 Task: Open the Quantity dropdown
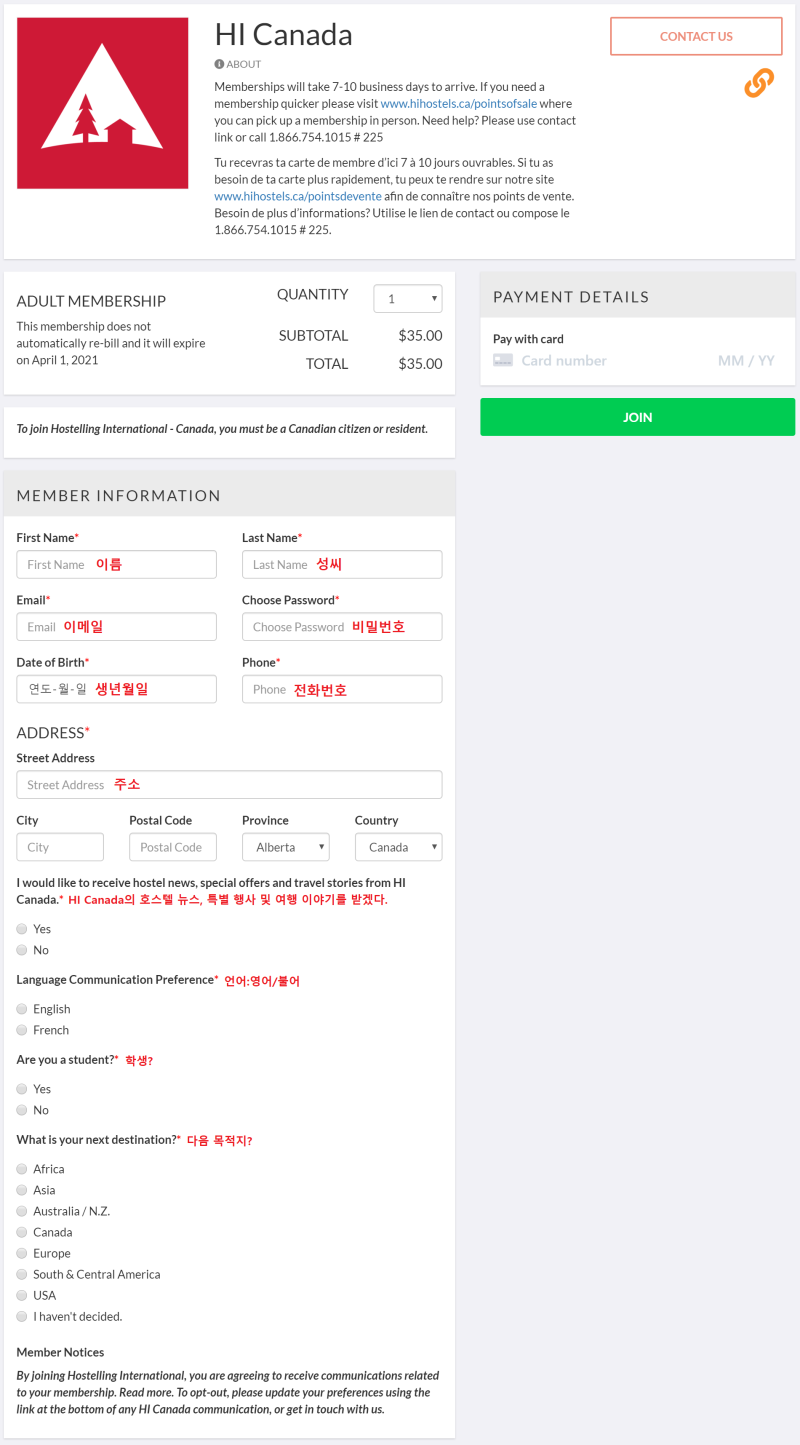tap(408, 299)
